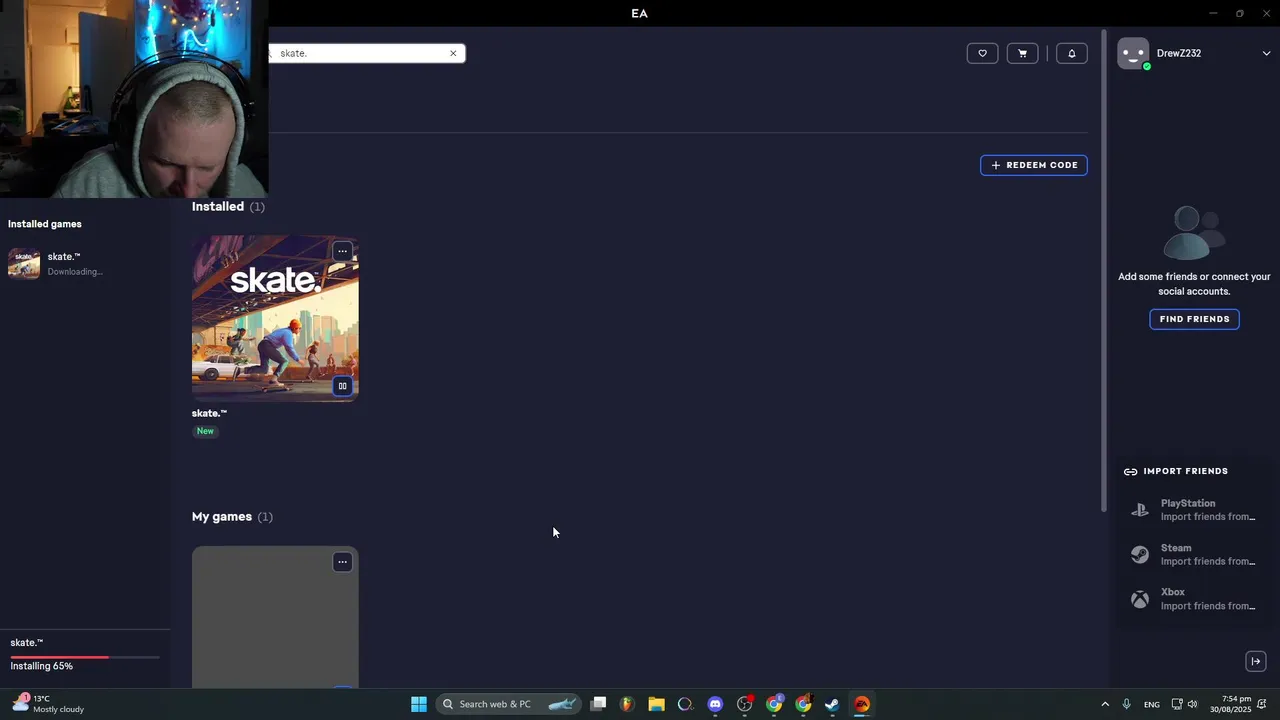Click the My games (1) section heading
The image size is (1280, 720).
point(232,517)
